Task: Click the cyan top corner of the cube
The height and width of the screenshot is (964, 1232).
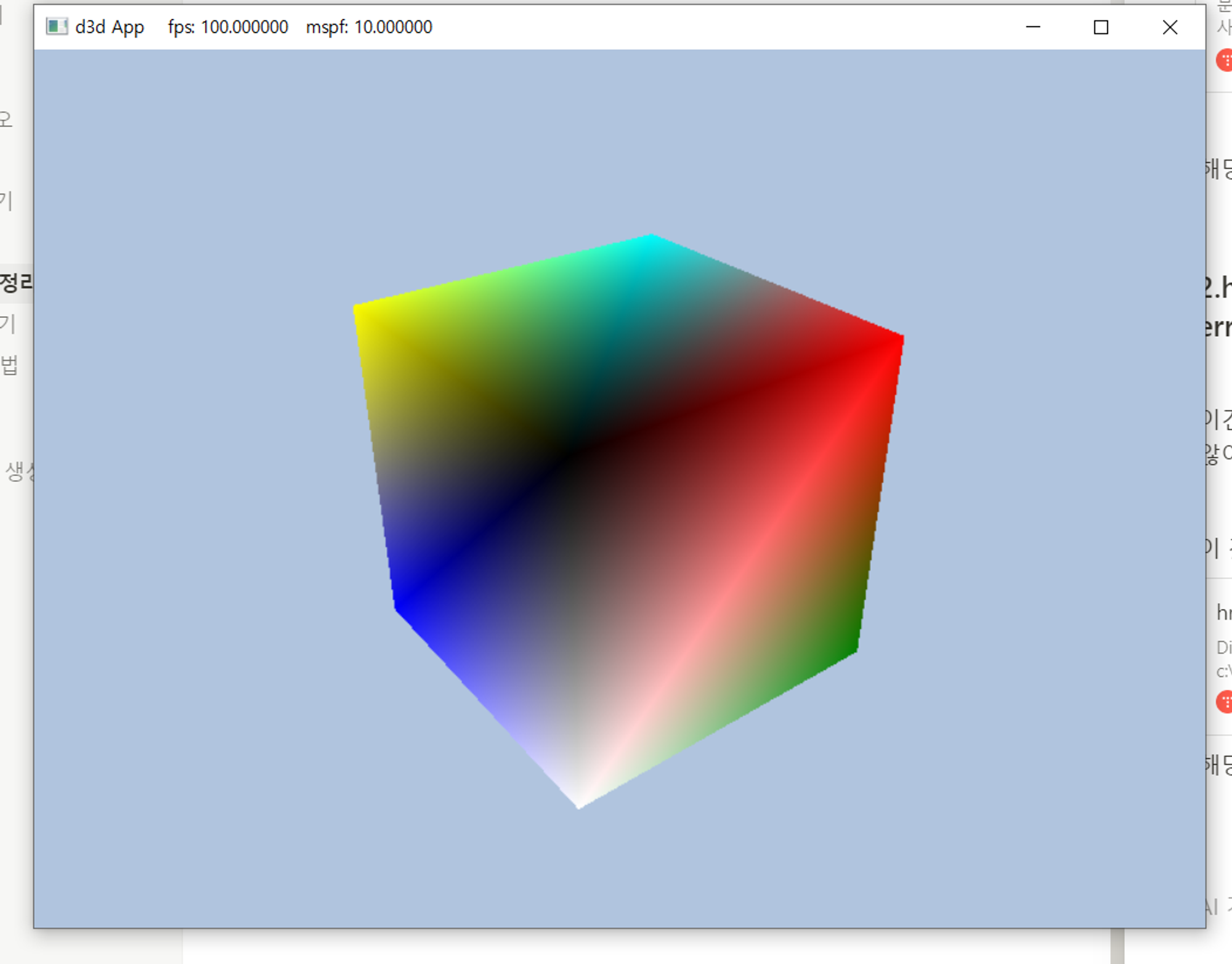Action: click(x=650, y=240)
